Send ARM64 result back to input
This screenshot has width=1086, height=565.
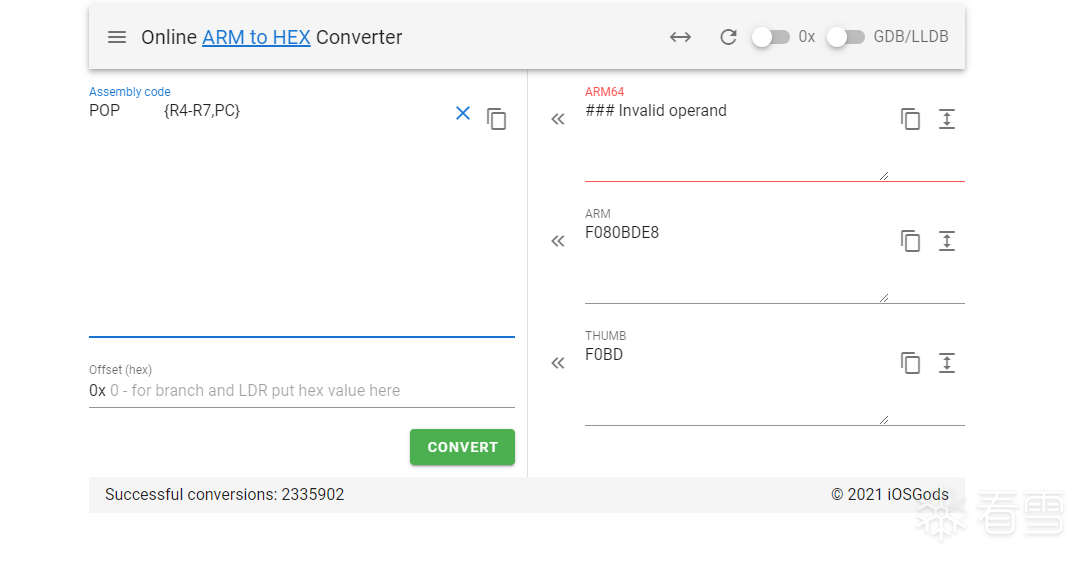[x=558, y=119]
